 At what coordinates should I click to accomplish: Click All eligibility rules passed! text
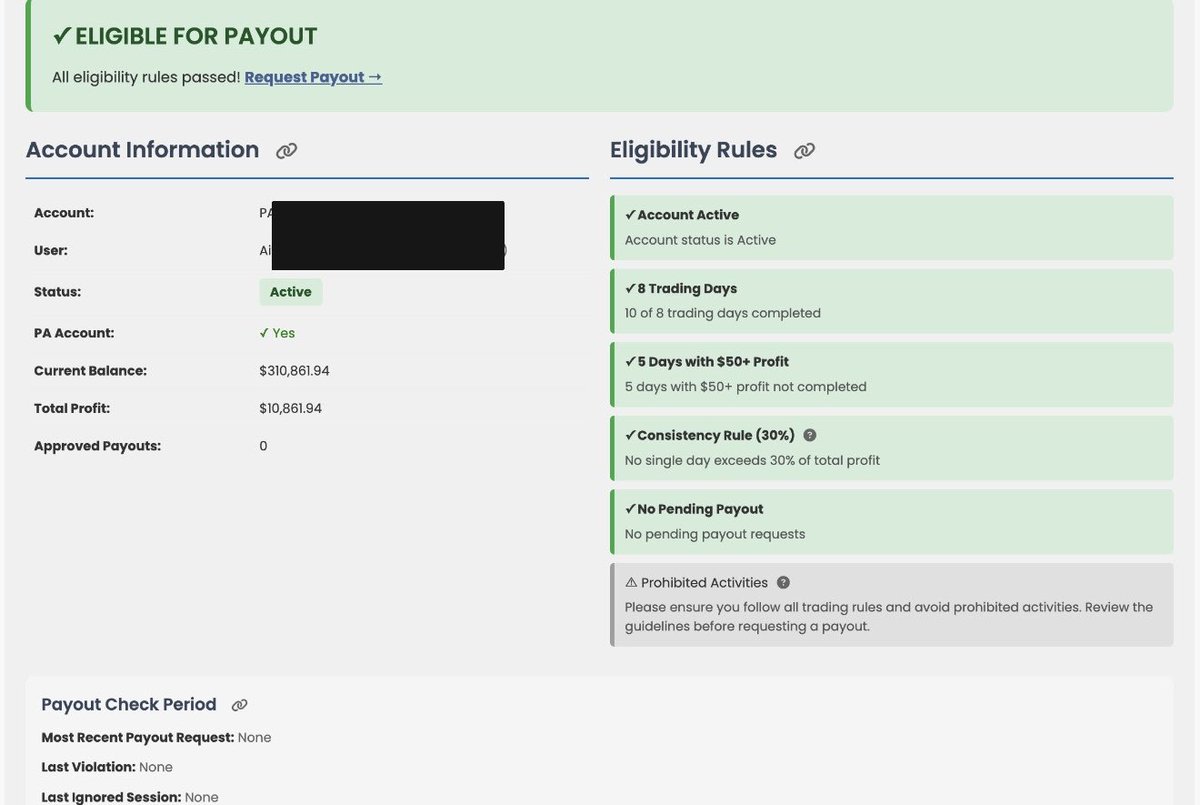pos(146,77)
